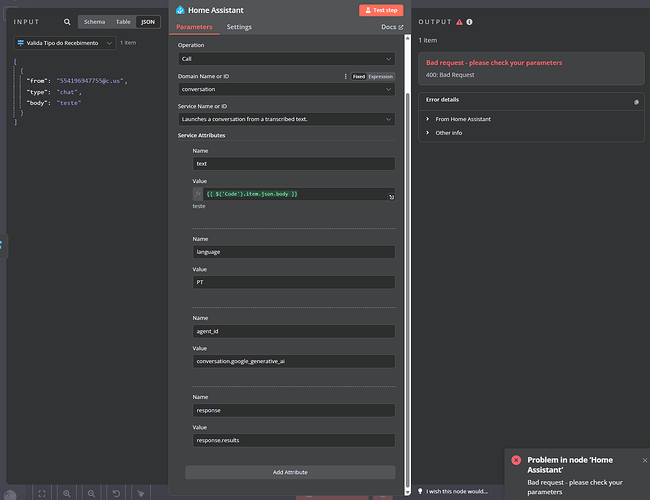Click the fit view canvas icon
The height and width of the screenshot is (500, 650).
click(42, 493)
